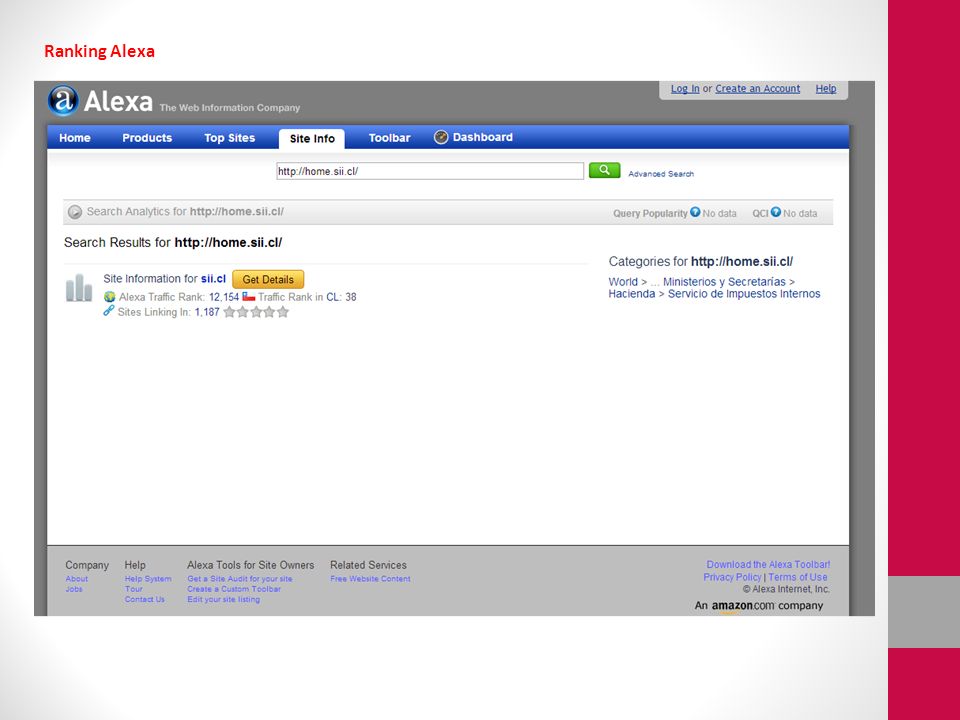
Task: Click the Search Analytics for http://home.sii.cl/ heading
Action: 185,212
